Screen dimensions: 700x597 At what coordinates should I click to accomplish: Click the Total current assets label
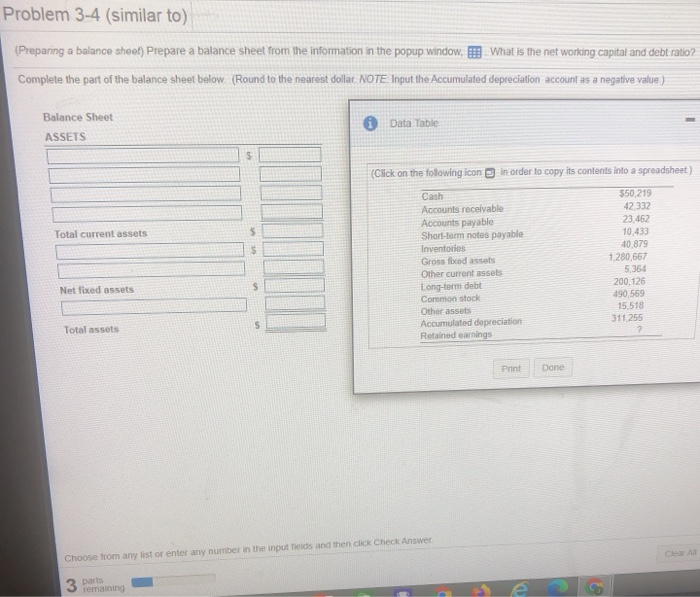100,234
